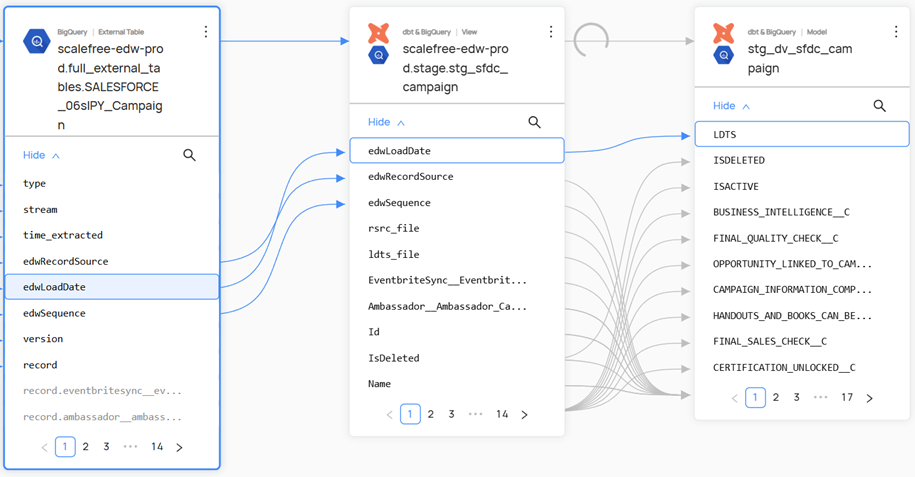
Task: Collapse columns with Hide in View node
Action: tap(386, 122)
